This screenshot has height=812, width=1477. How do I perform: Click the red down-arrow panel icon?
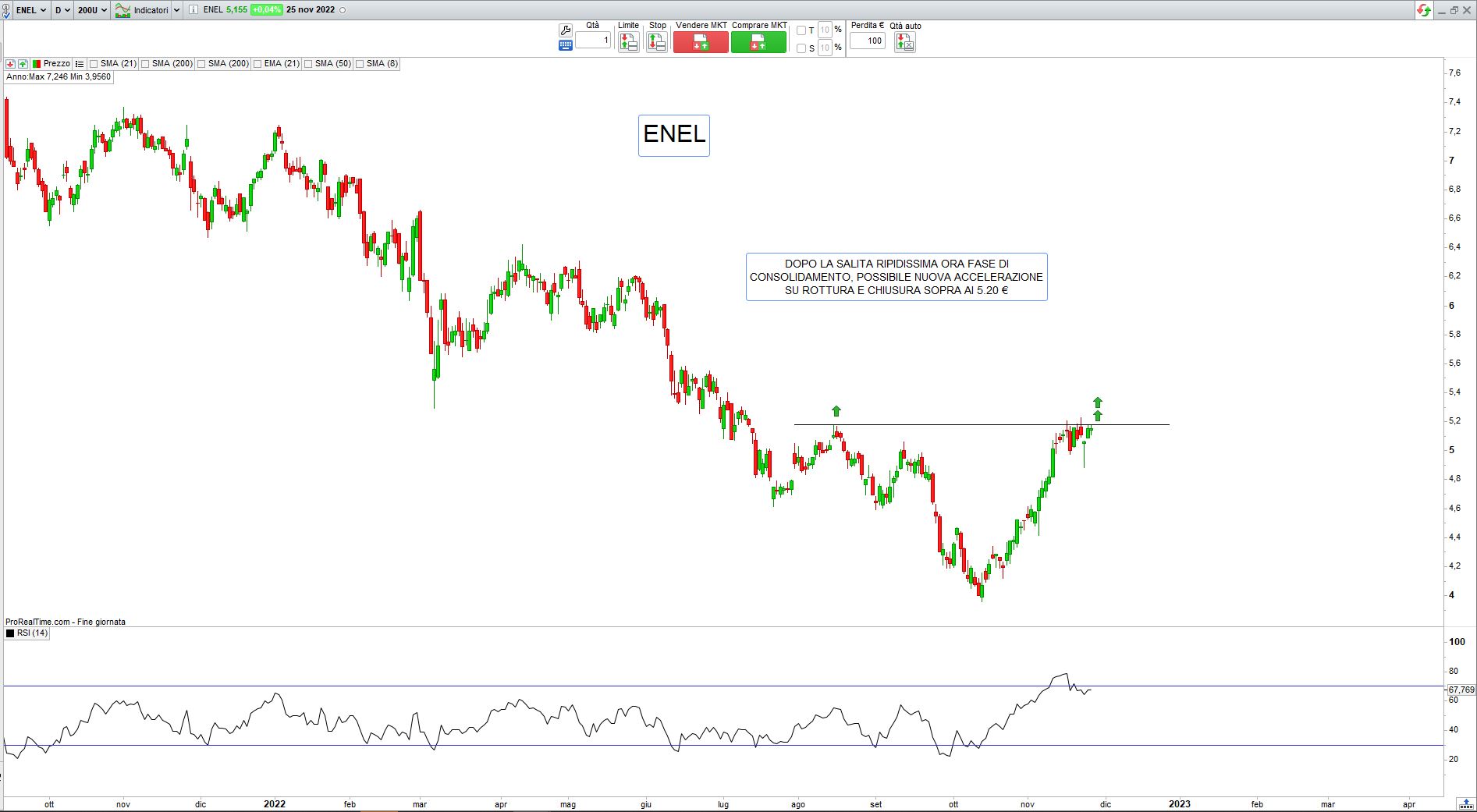pos(10,64)
